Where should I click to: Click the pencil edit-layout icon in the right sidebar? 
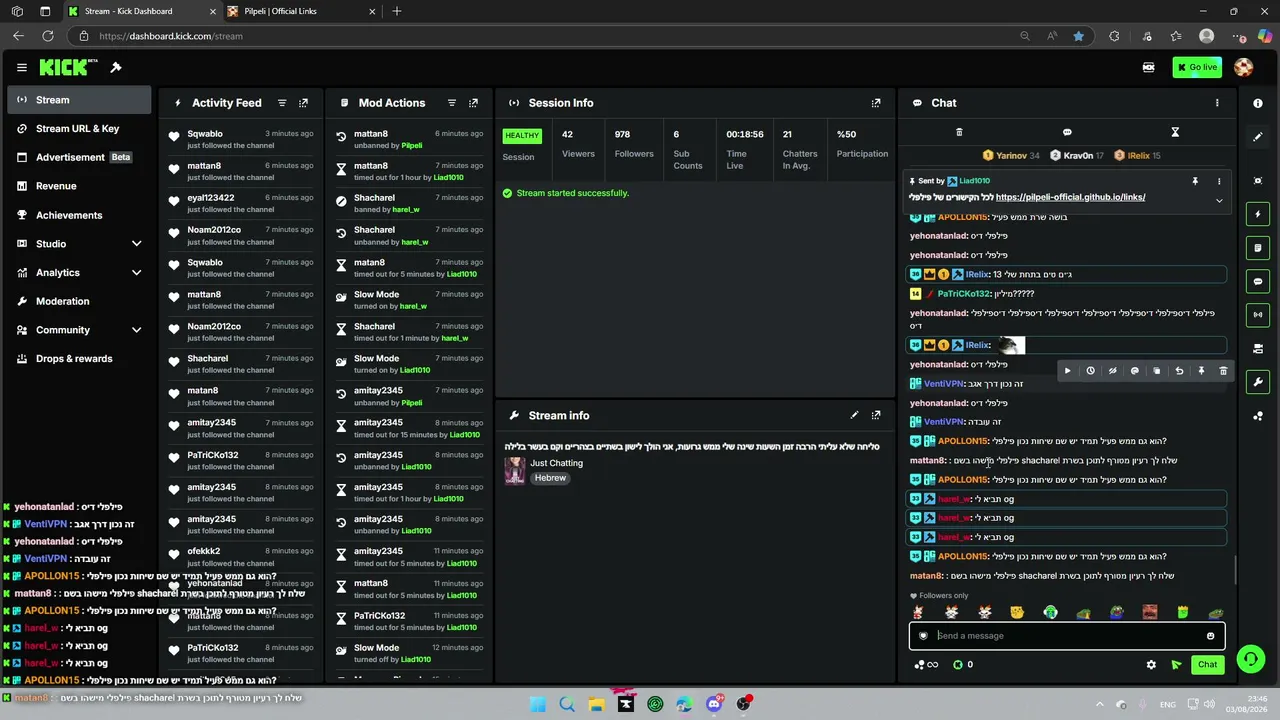pos(1258,137)
